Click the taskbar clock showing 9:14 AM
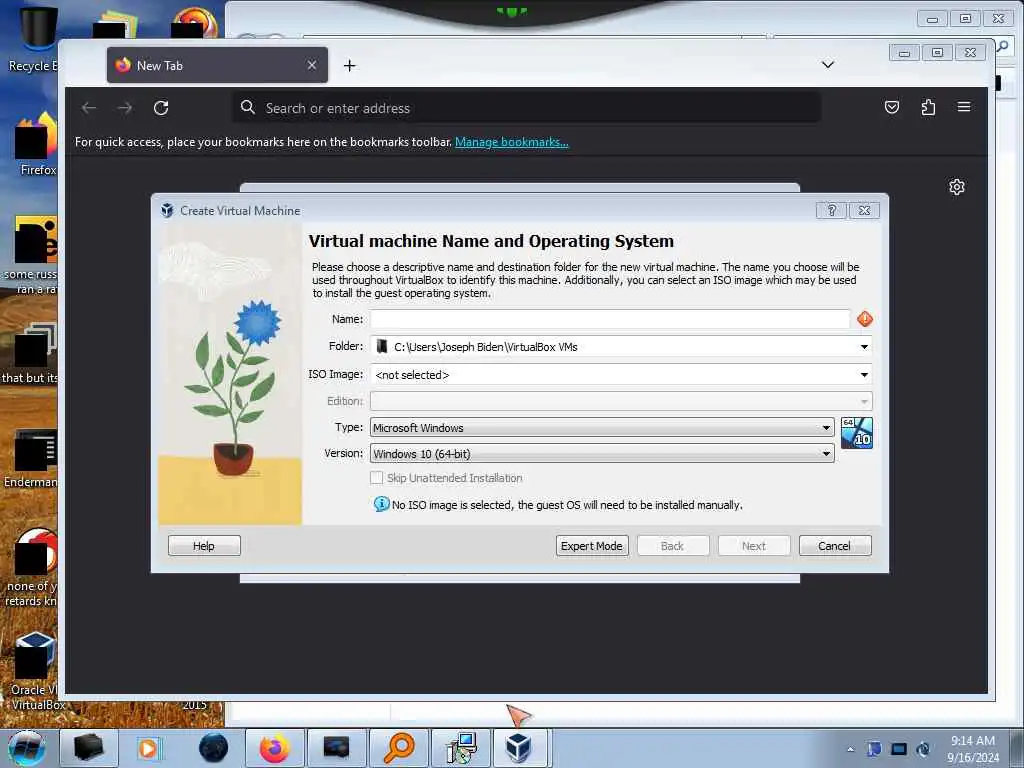The height and width of the screenshot is (768, 1024). coord(973,748)
